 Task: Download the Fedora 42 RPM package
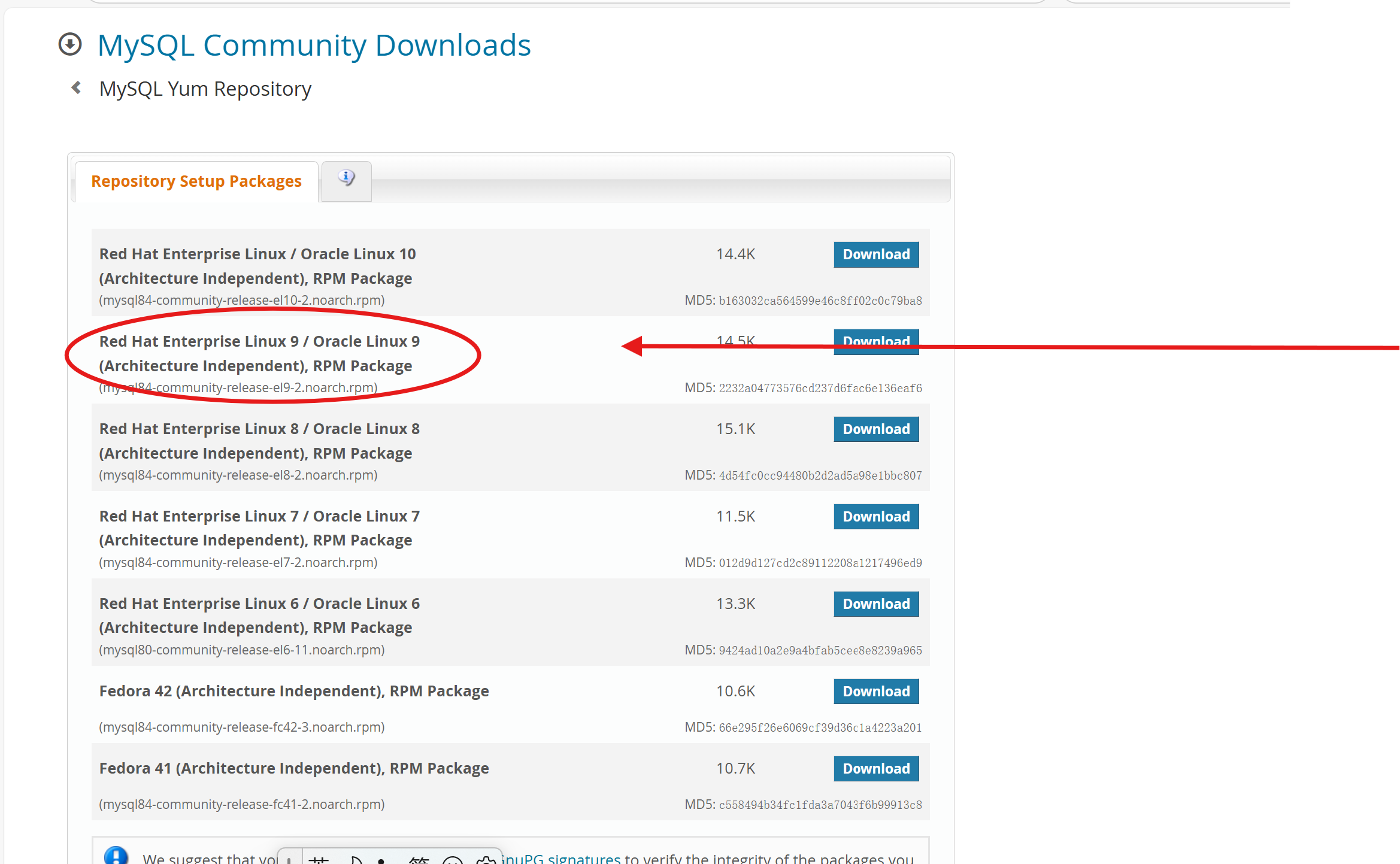[x=876, y=692]
